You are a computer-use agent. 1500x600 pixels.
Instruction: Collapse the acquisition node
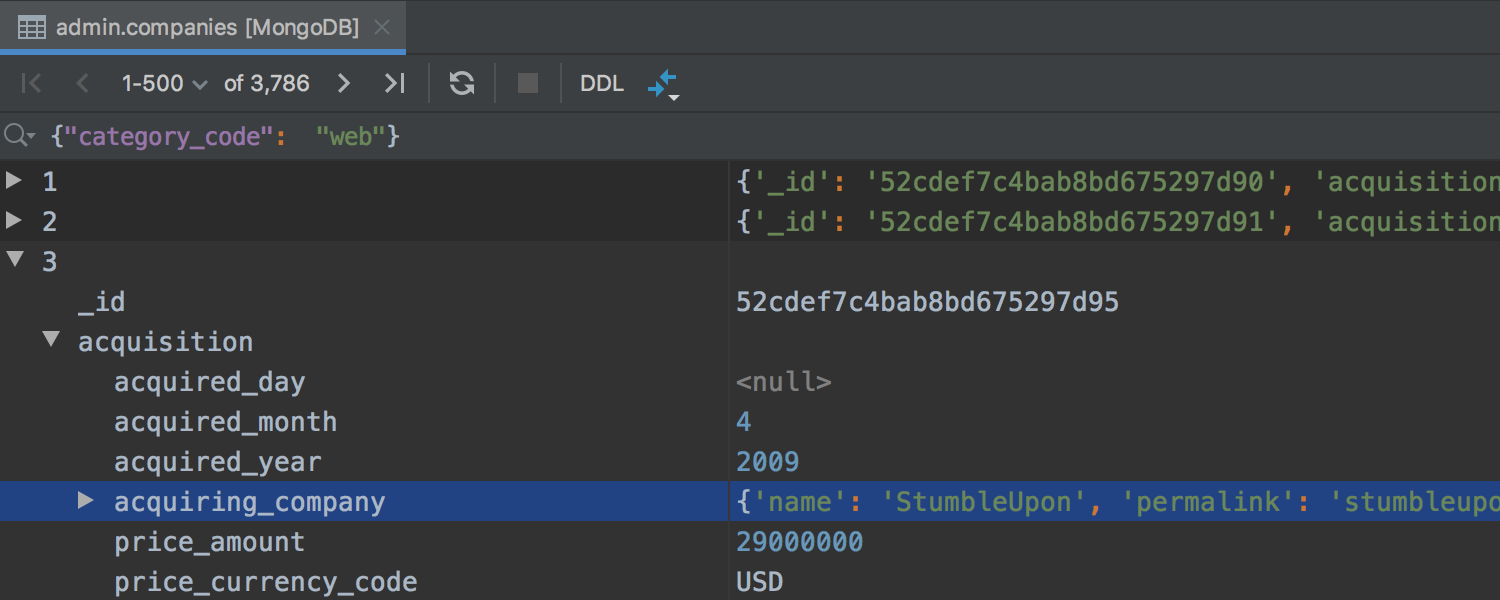coord(51,340)
